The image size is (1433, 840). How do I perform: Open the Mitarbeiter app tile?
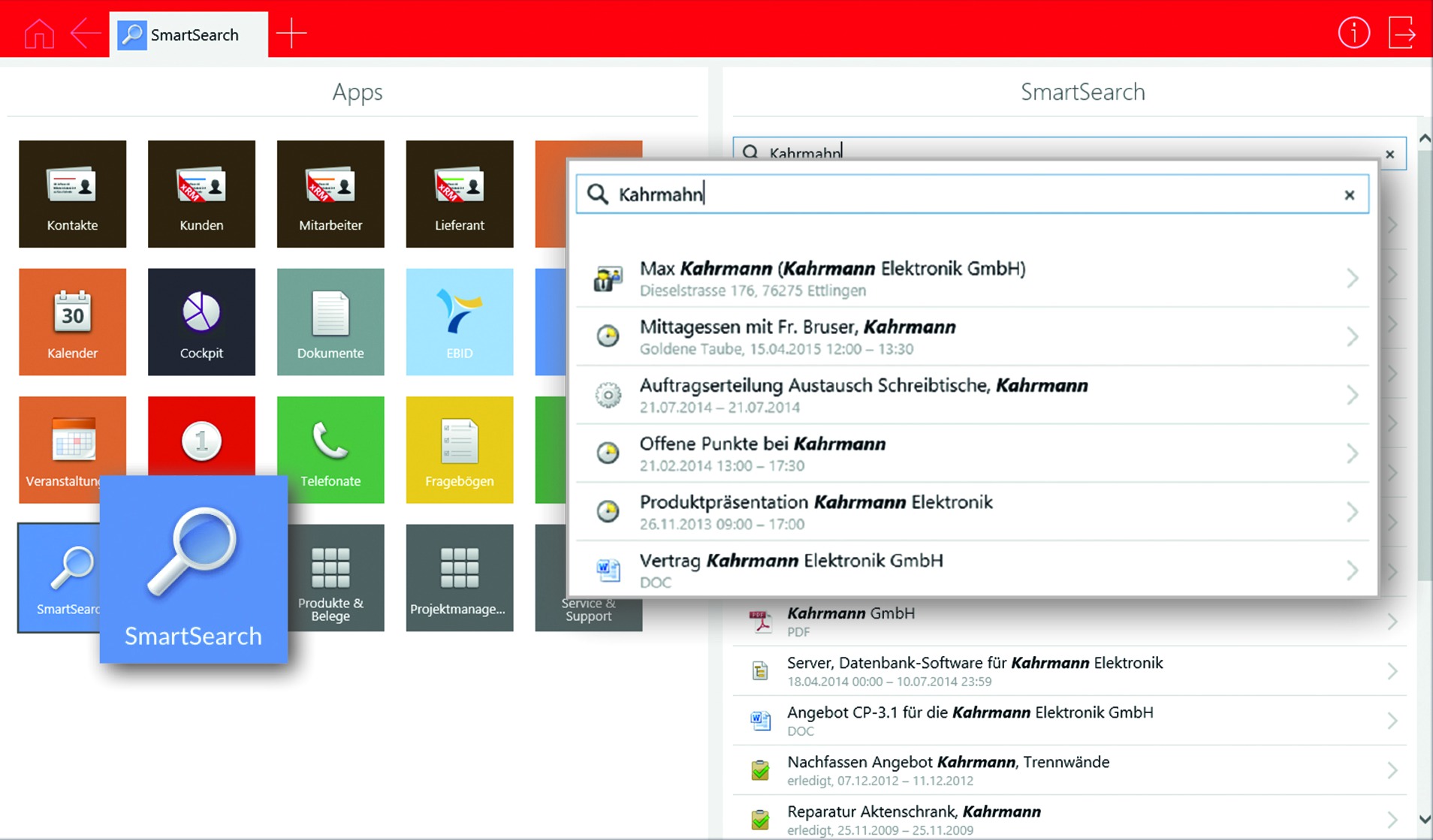pyautogui.click(x=330, y=194)
